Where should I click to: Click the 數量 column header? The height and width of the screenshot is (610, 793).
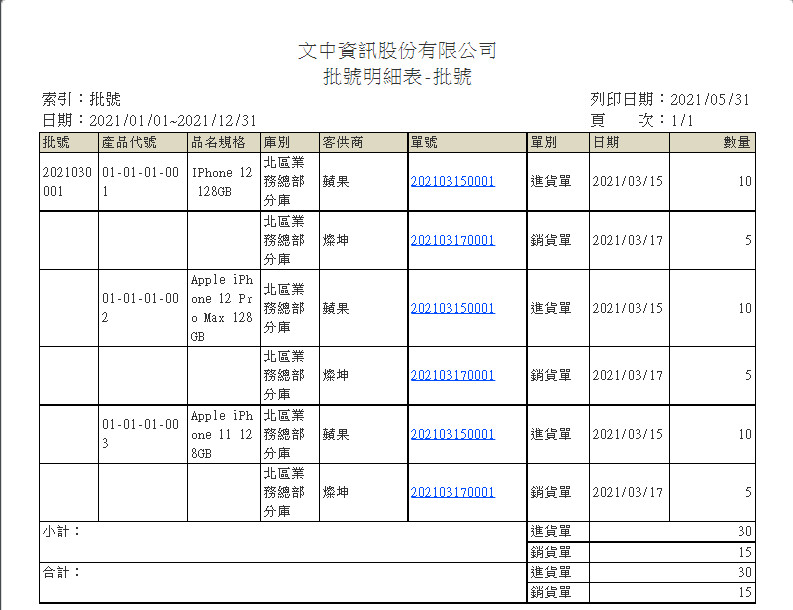point(736,142)
